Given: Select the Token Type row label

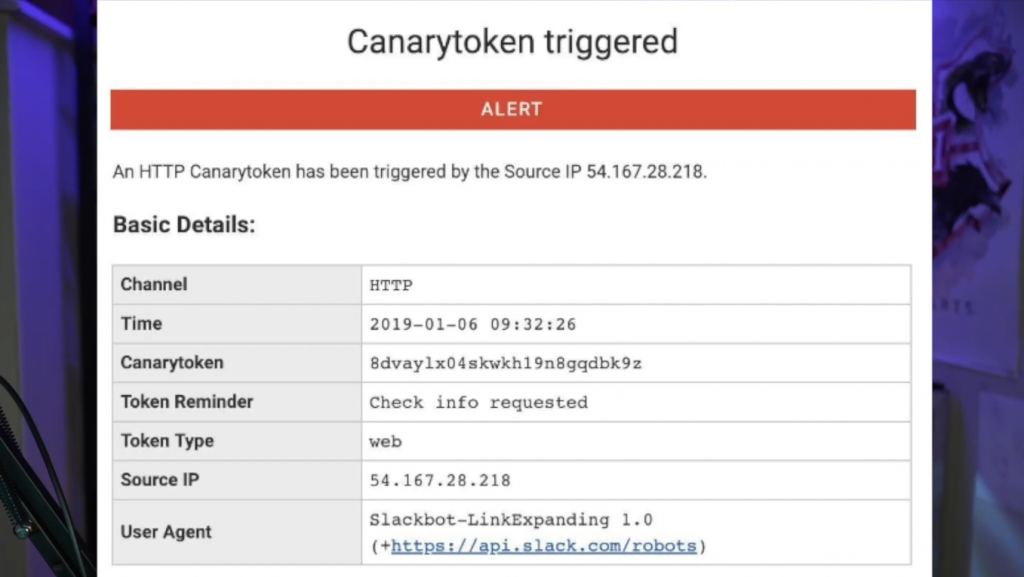Looking at the screenshot, I should (167, 440).
